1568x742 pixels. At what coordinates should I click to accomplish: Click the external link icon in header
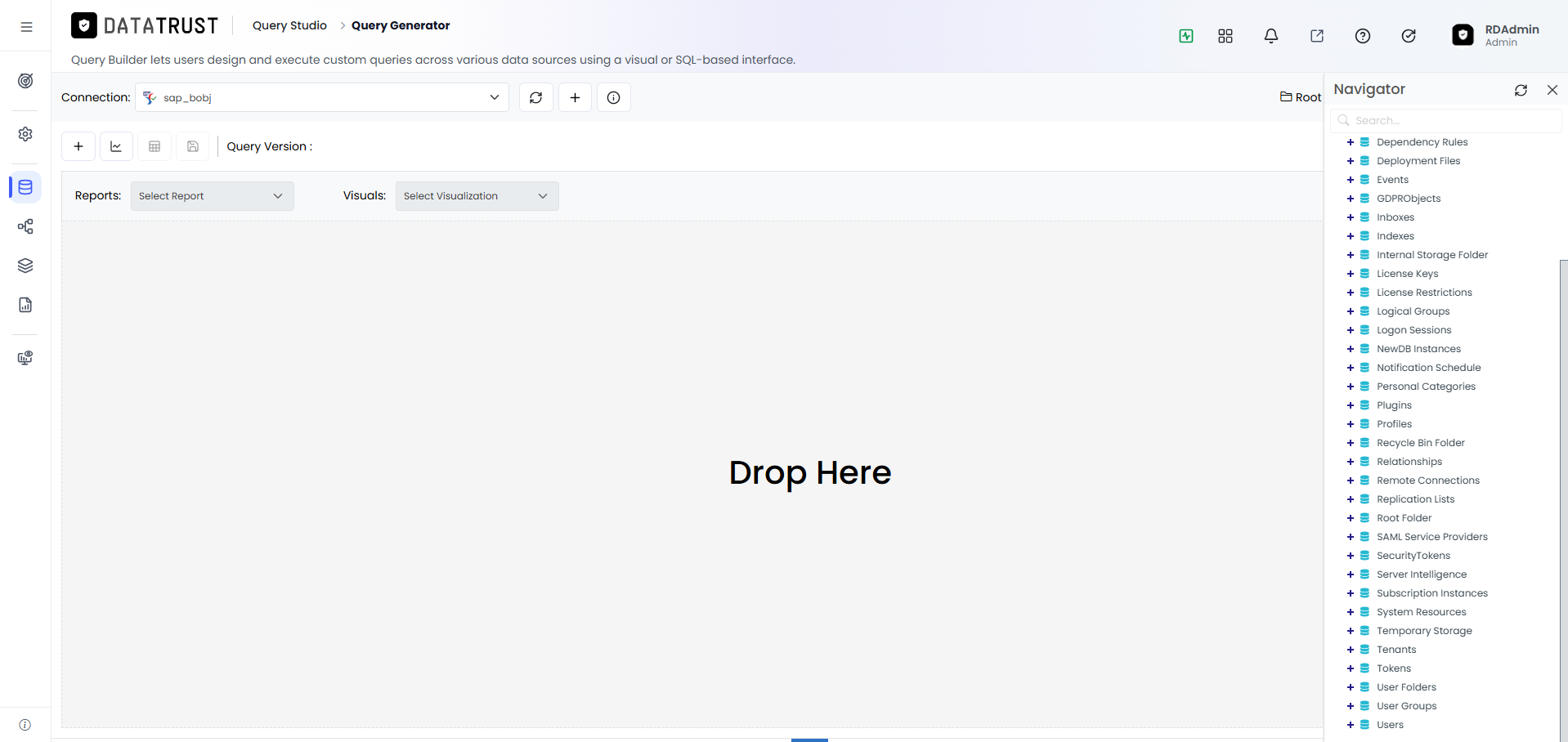pyautogui.click(x=1317, y=36)
